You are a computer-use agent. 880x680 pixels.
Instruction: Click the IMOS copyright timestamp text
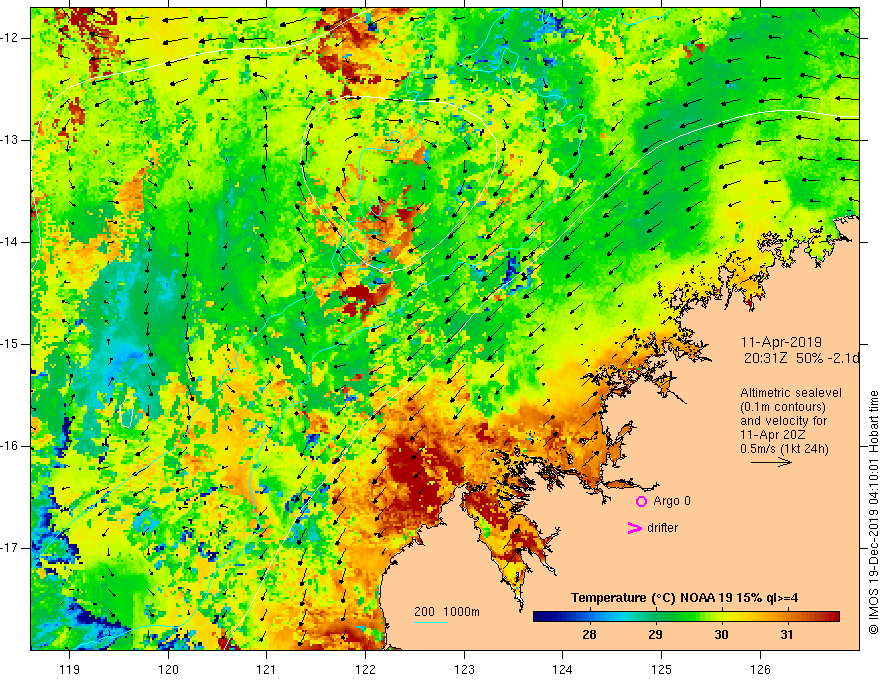click(873, 513)
